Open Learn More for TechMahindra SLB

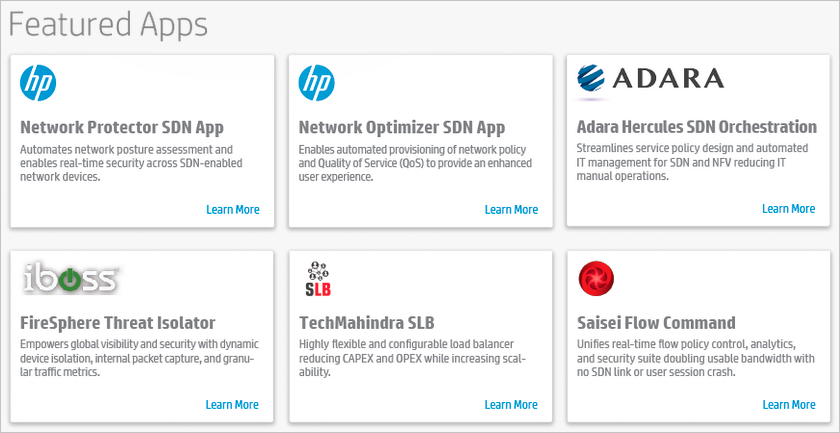click(511, 405)
